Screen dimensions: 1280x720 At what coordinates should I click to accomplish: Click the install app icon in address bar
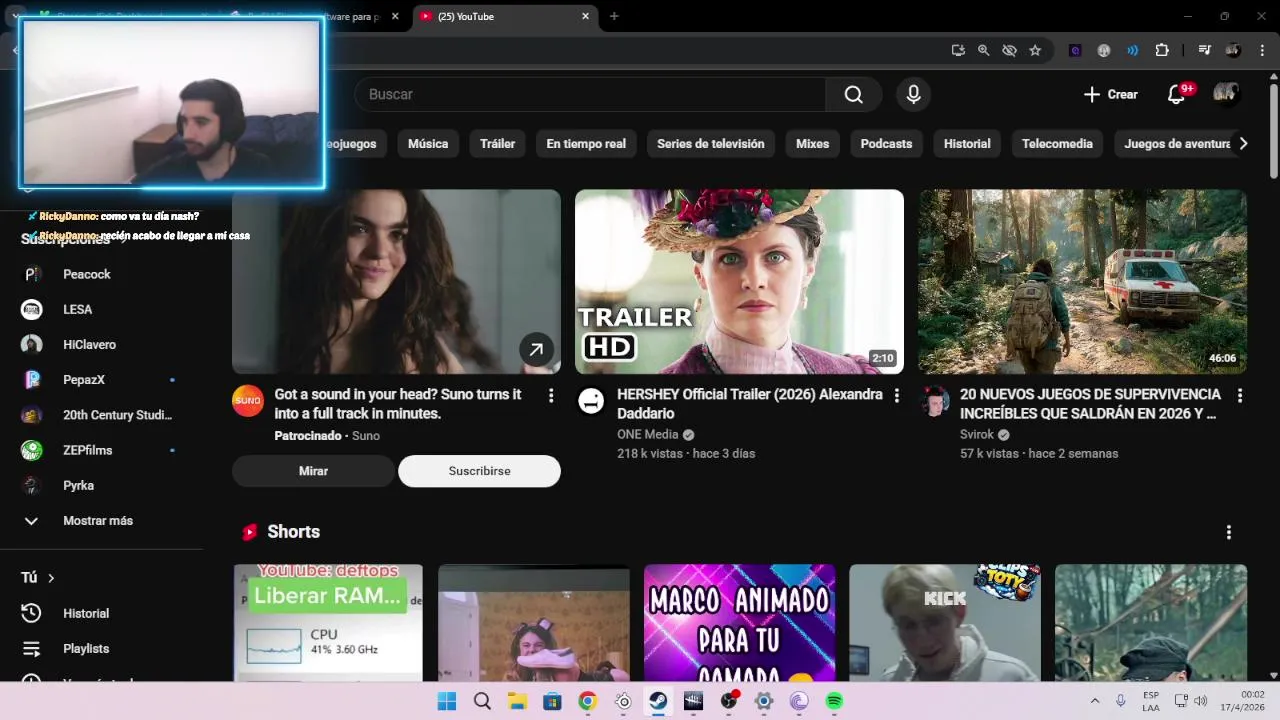pos(958,50)
